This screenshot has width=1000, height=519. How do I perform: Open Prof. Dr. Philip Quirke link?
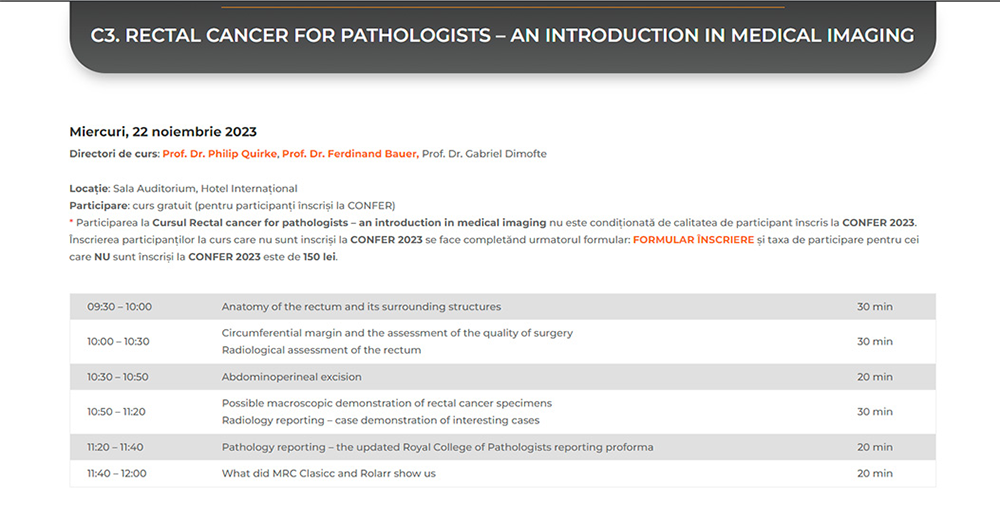pos(219,154)
